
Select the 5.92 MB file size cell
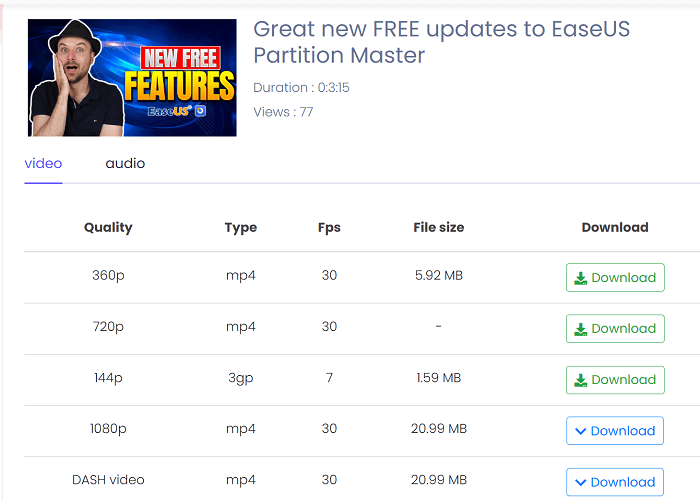click(x=439, y=277)
